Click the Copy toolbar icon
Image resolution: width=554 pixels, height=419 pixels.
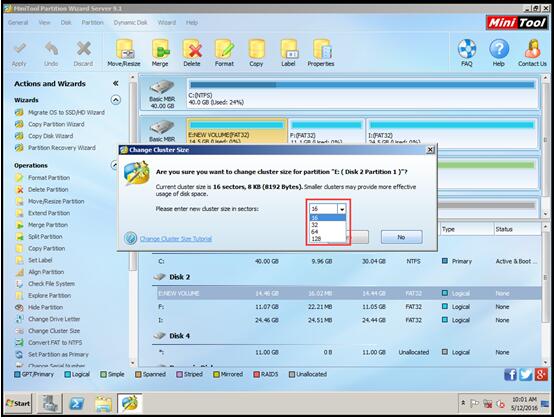[256, 49]
